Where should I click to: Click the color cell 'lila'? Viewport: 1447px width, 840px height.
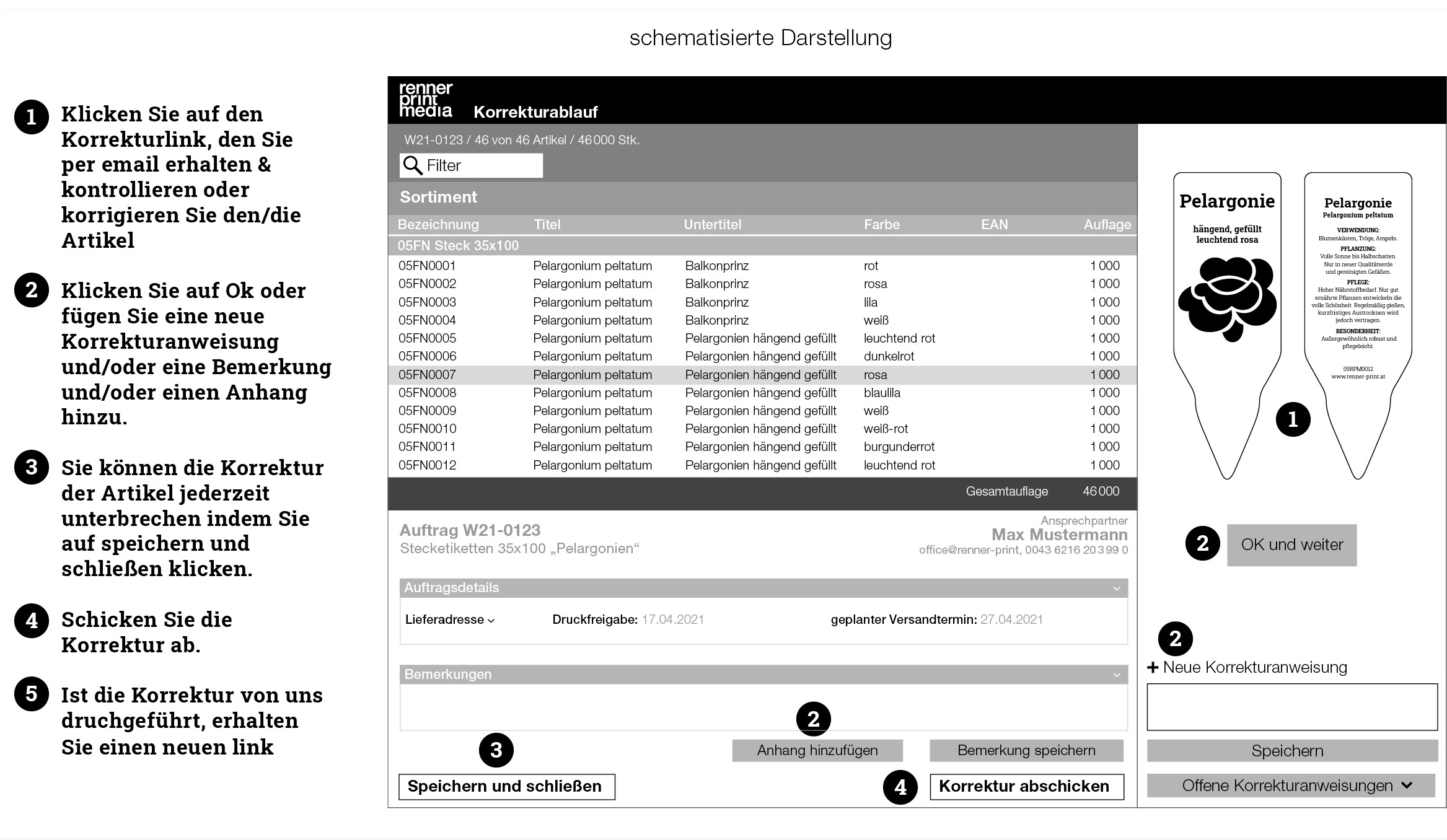coord(871,302)
